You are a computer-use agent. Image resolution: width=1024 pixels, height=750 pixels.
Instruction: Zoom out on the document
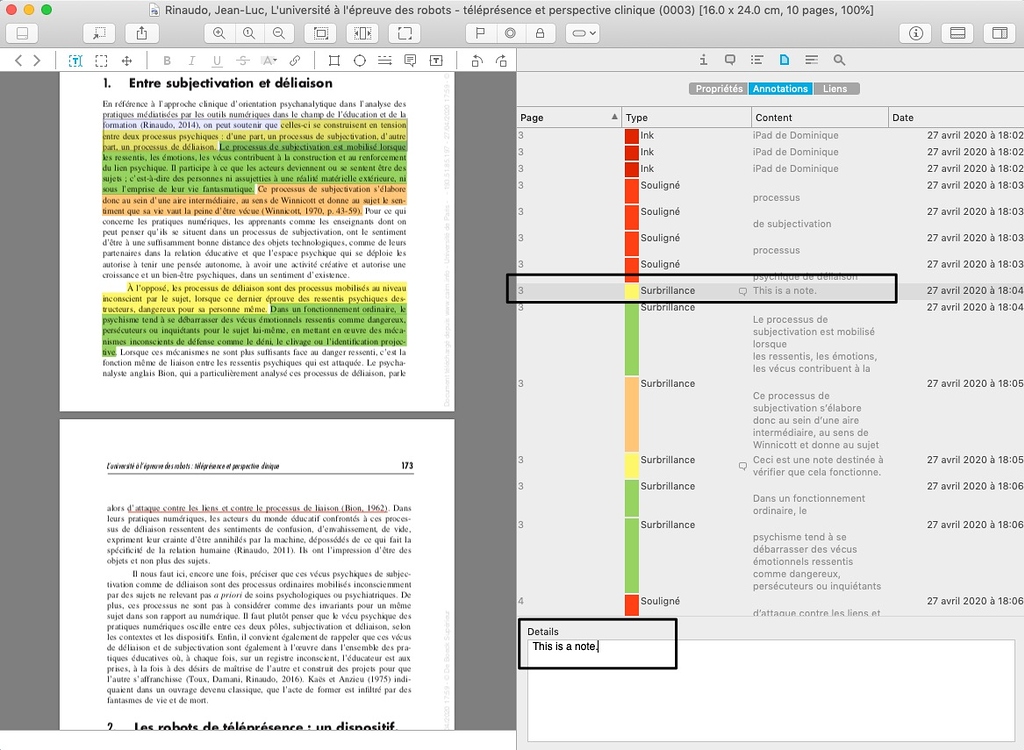tap(278, 33)
